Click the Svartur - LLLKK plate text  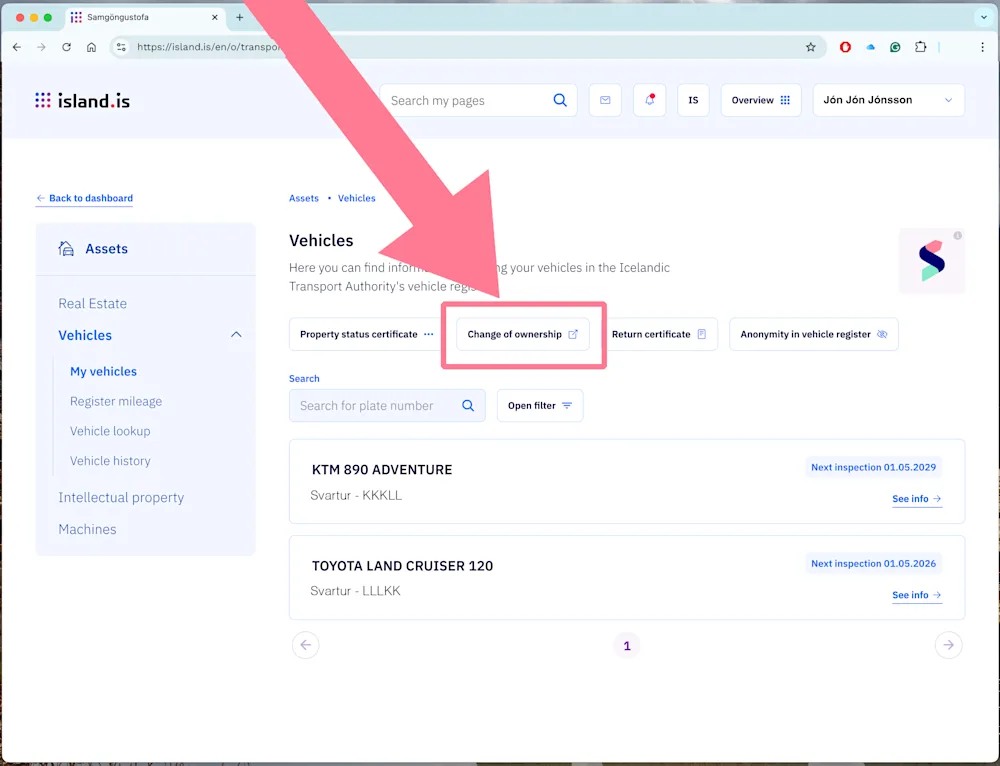[x=355, y=591]
